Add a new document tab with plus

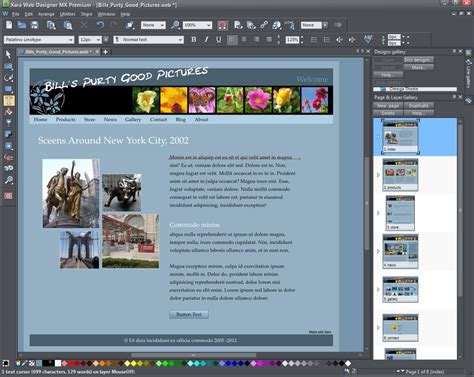(105, 52)
